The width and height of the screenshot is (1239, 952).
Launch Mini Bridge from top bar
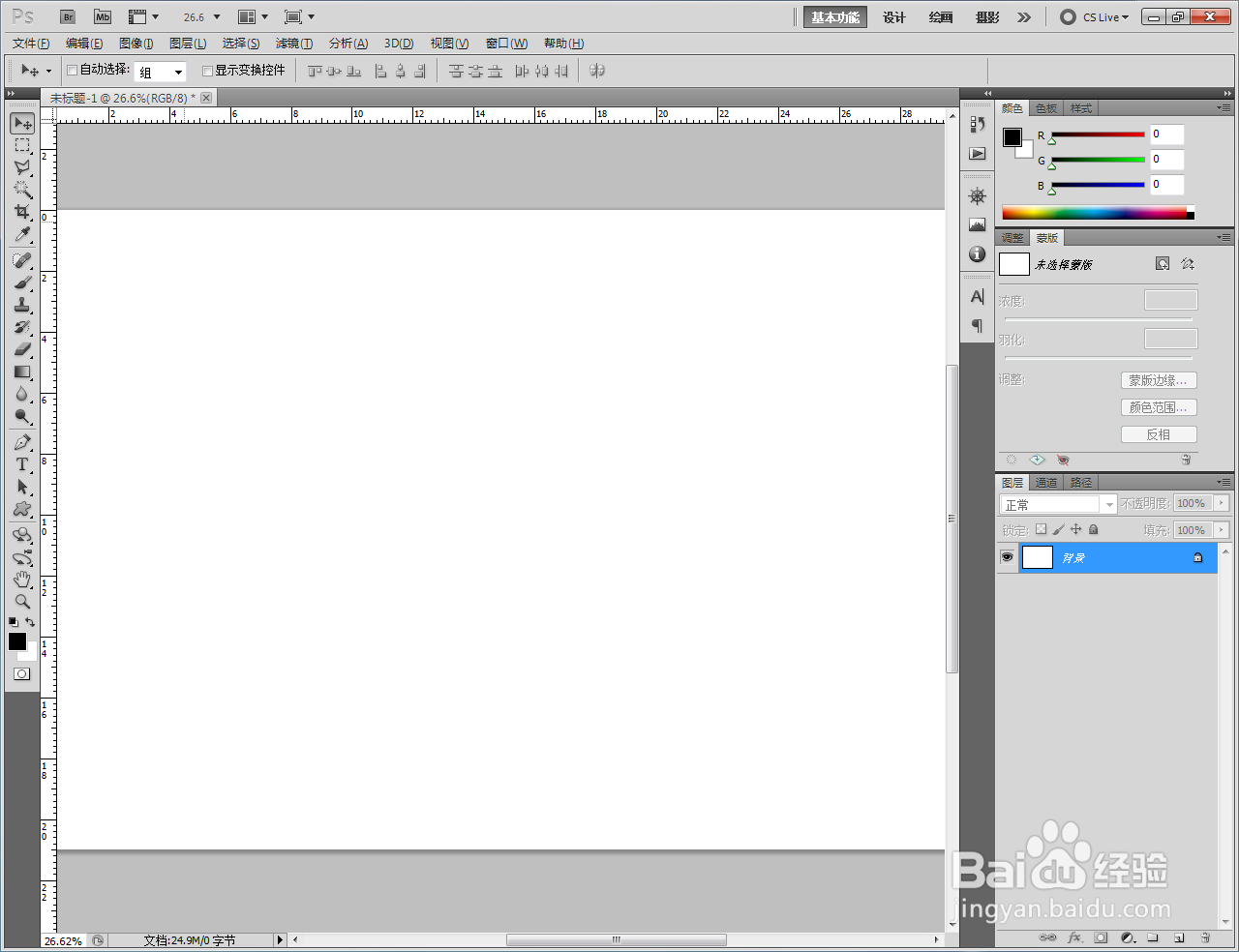click(103, 17)
